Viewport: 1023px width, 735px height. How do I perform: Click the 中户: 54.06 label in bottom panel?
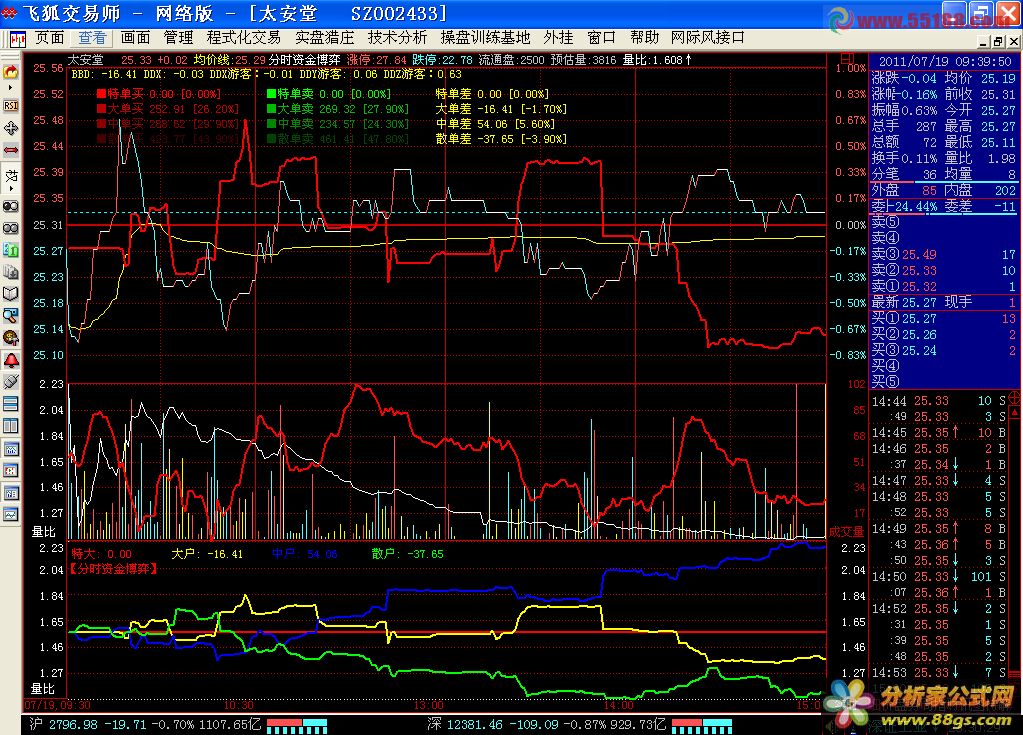[305, 554]
